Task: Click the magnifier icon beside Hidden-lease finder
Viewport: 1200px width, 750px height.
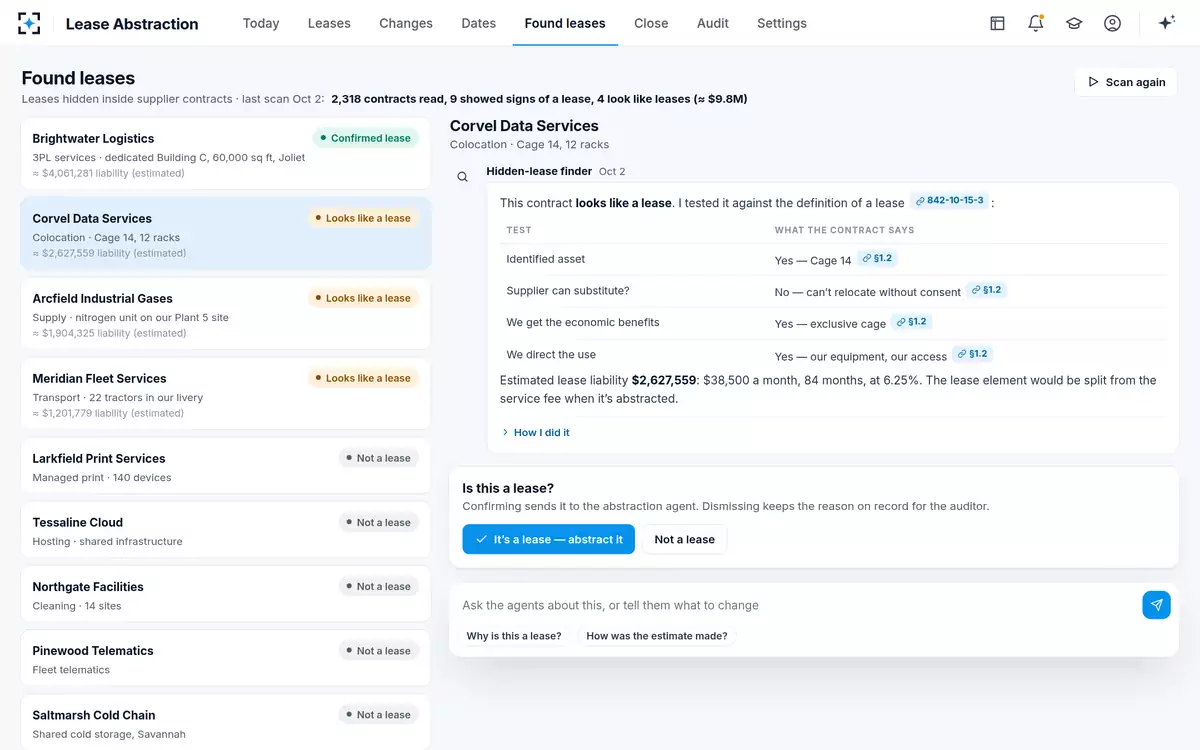Action: click(x=462, y=177)
